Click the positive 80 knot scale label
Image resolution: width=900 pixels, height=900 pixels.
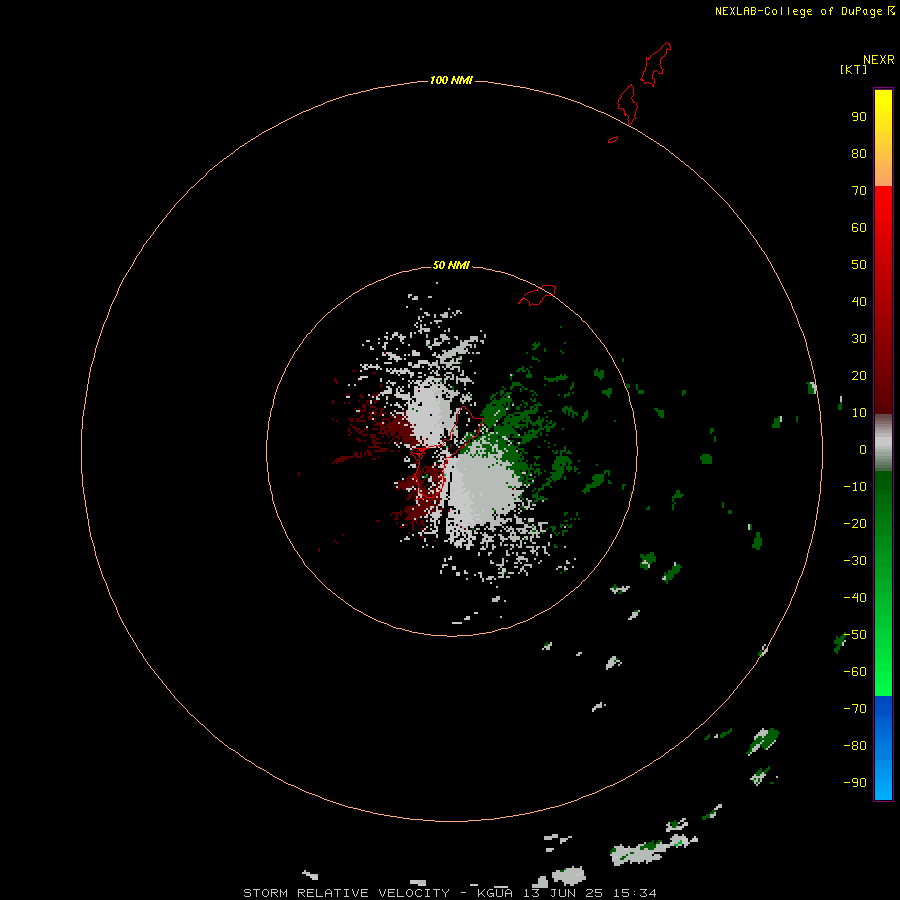859,153
